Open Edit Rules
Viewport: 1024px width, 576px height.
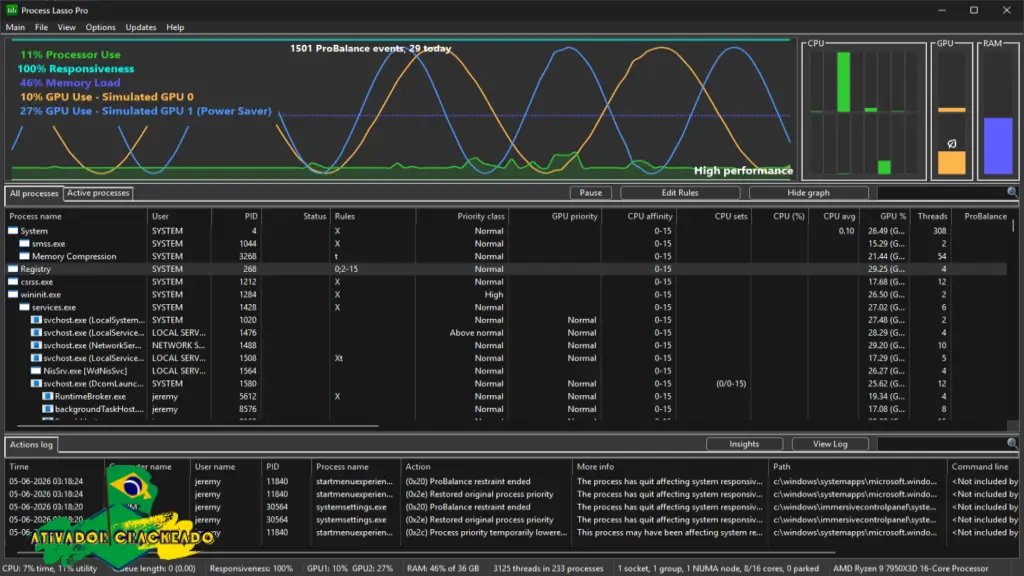(x=680, y=193)
